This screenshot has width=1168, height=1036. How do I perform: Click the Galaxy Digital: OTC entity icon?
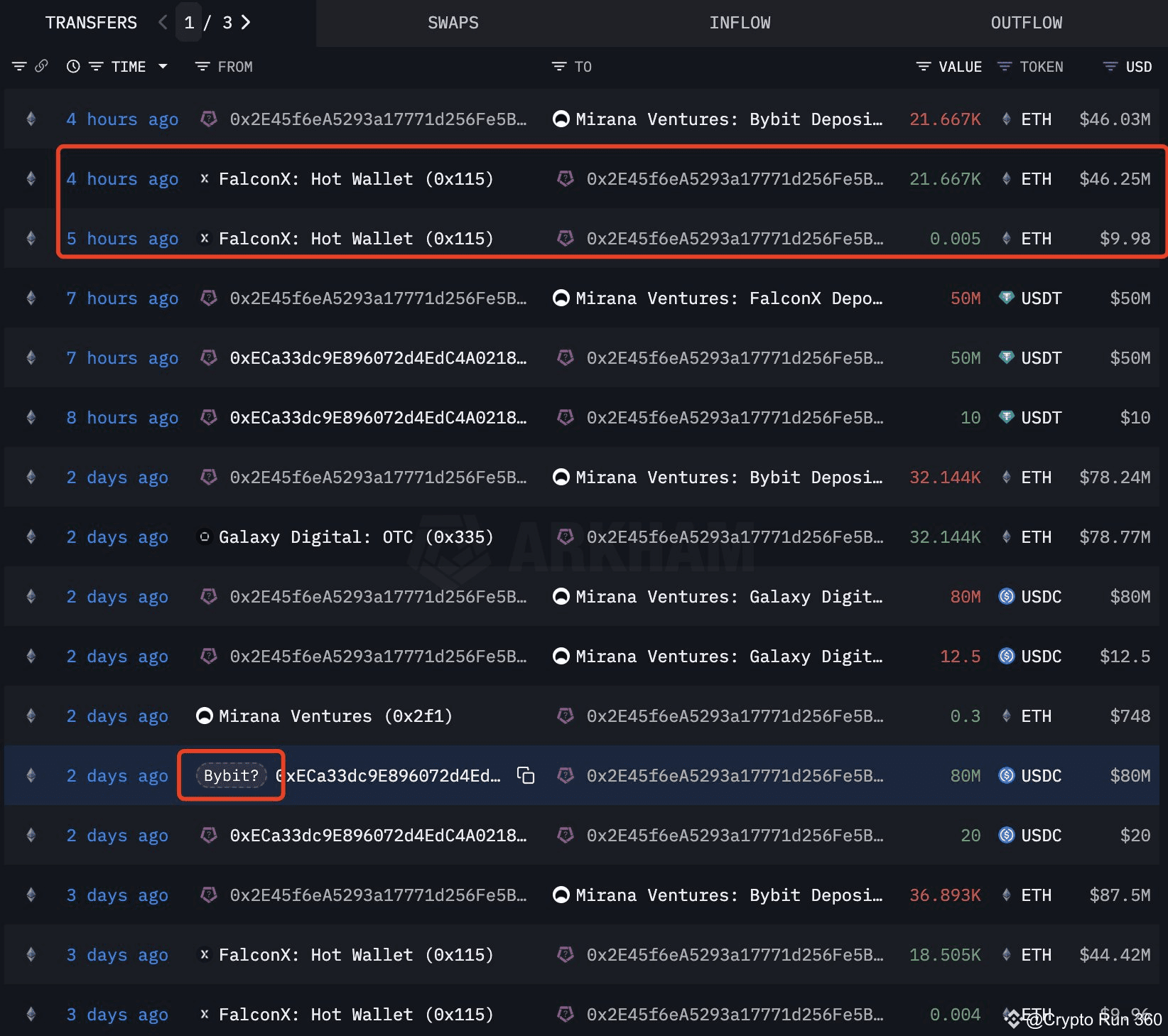coord(204,536)
